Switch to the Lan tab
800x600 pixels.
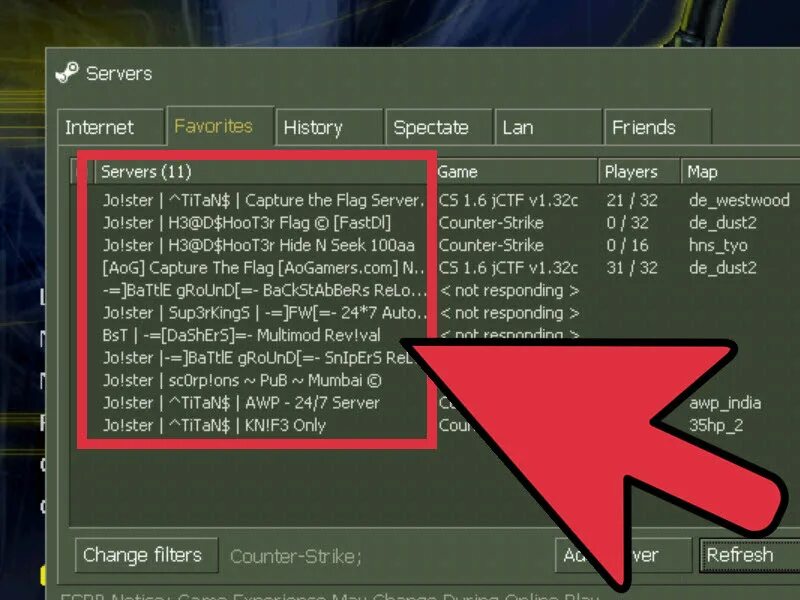548,127
